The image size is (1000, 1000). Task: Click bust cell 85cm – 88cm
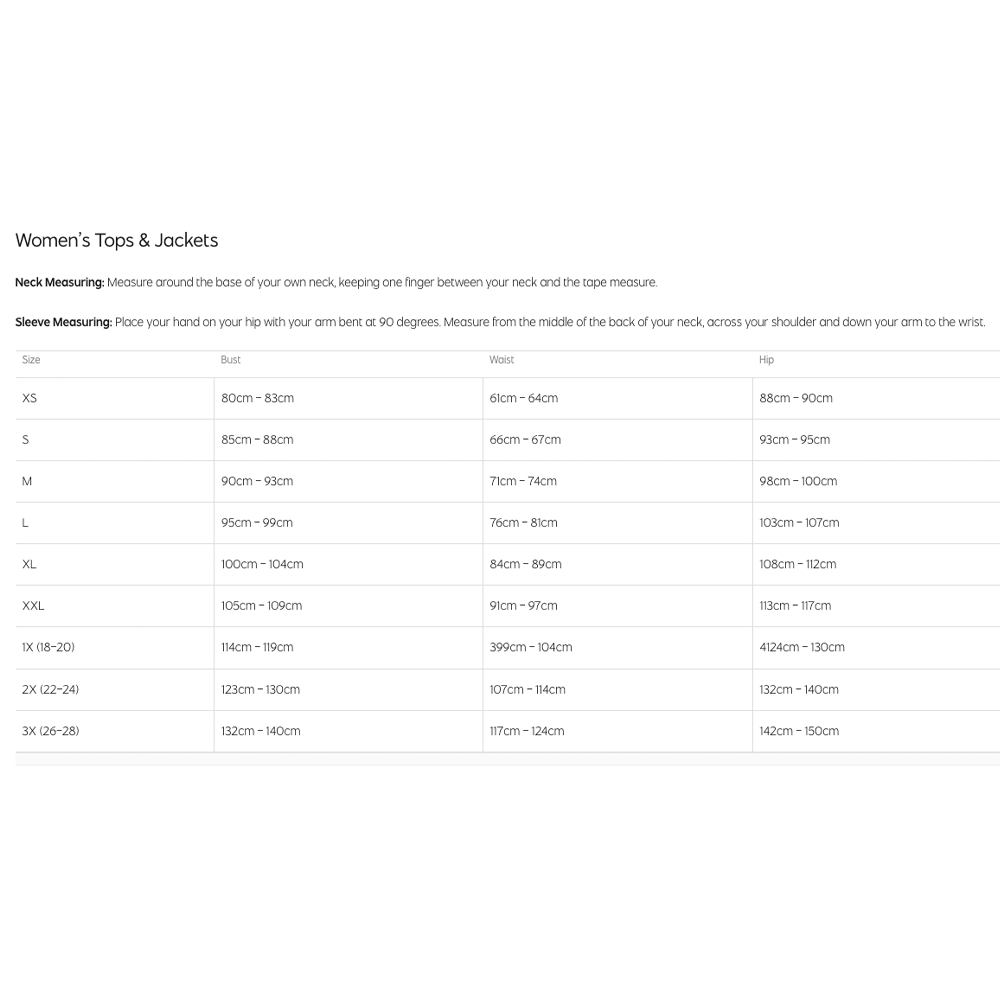click(257, 440)
